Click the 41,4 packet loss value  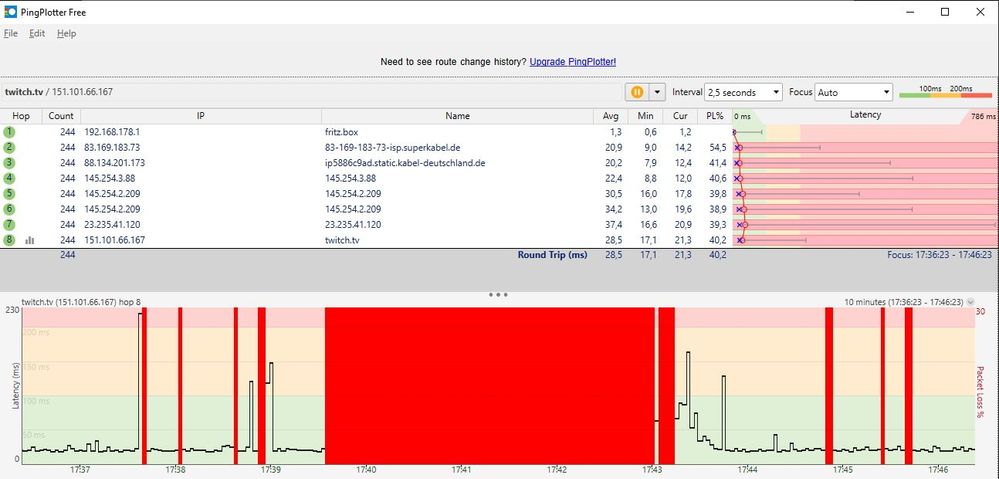(x=716, y=163)
